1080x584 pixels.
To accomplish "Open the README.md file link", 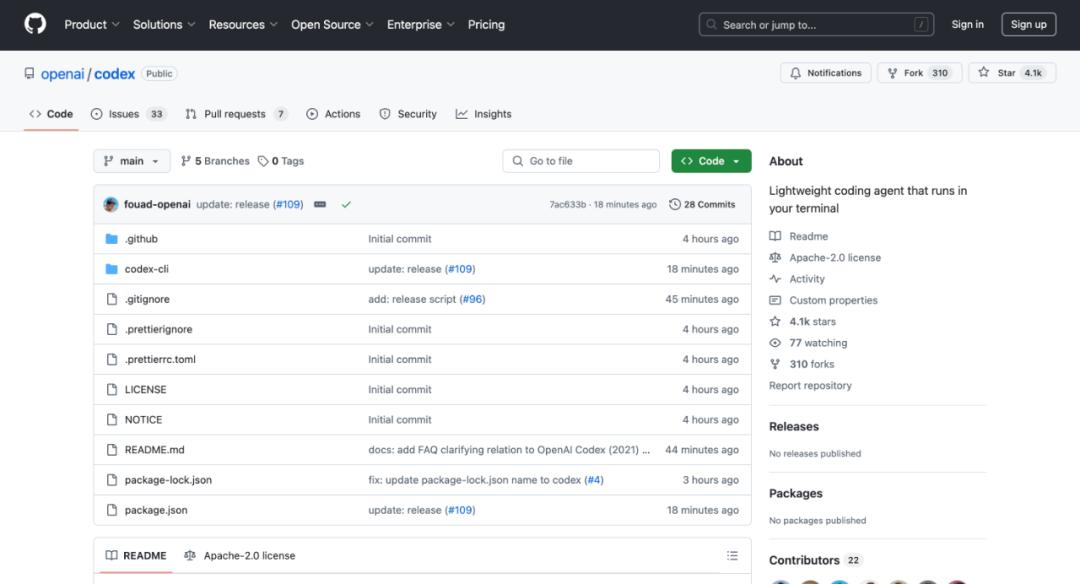I will [x=154, y=450].
